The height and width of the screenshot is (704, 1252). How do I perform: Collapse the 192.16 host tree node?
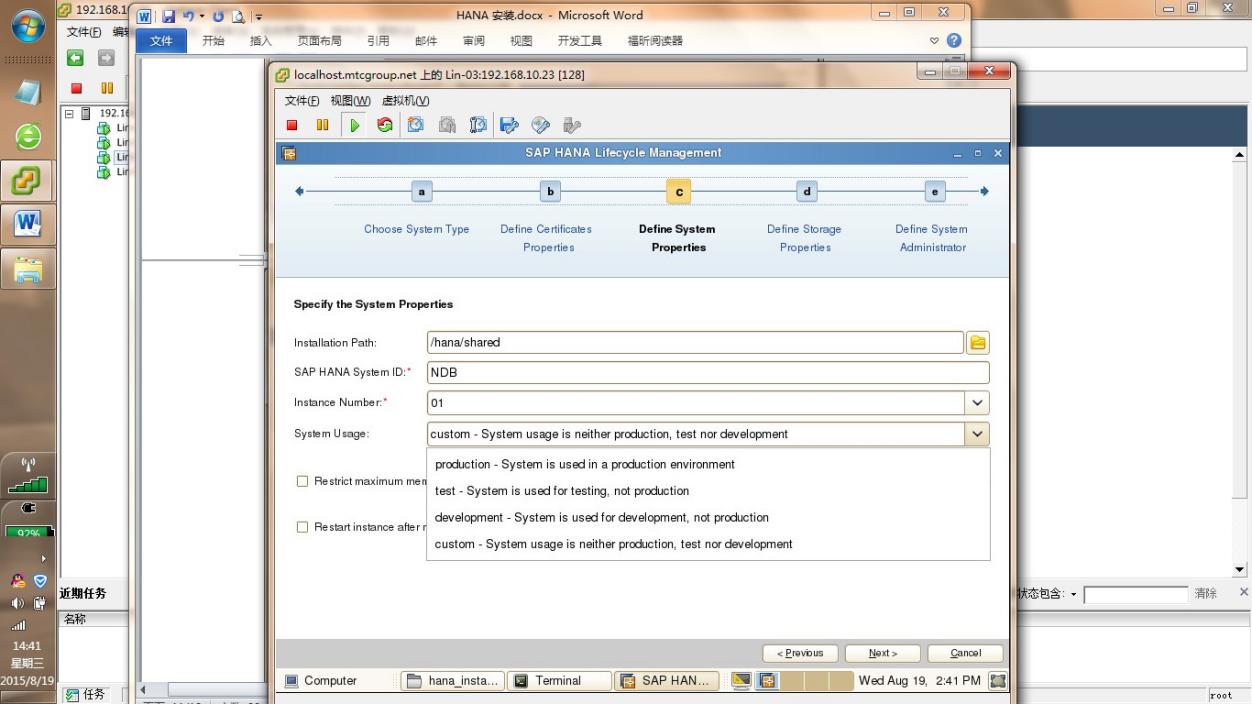69,114
